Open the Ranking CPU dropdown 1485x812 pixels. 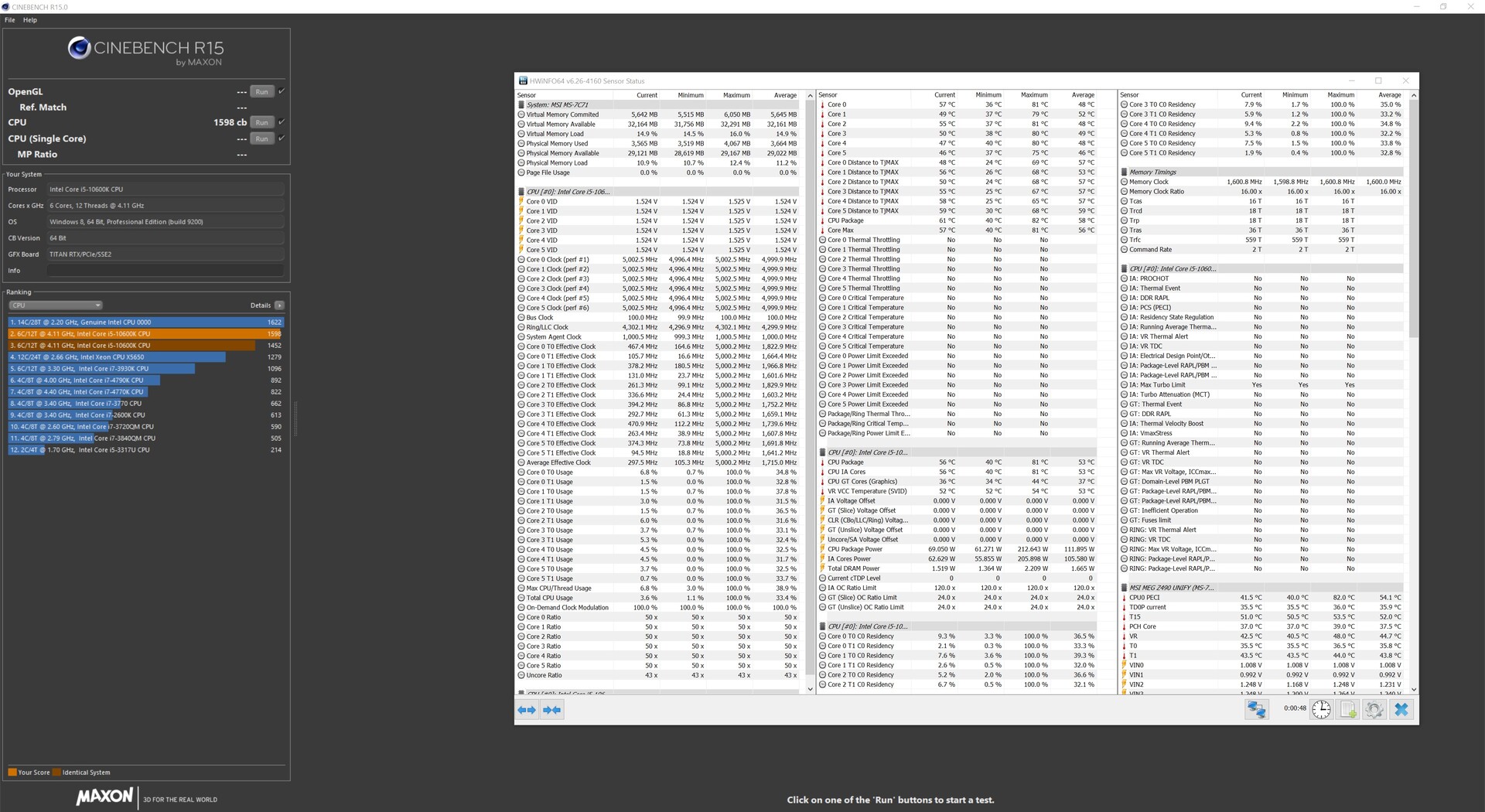[56, 305]
